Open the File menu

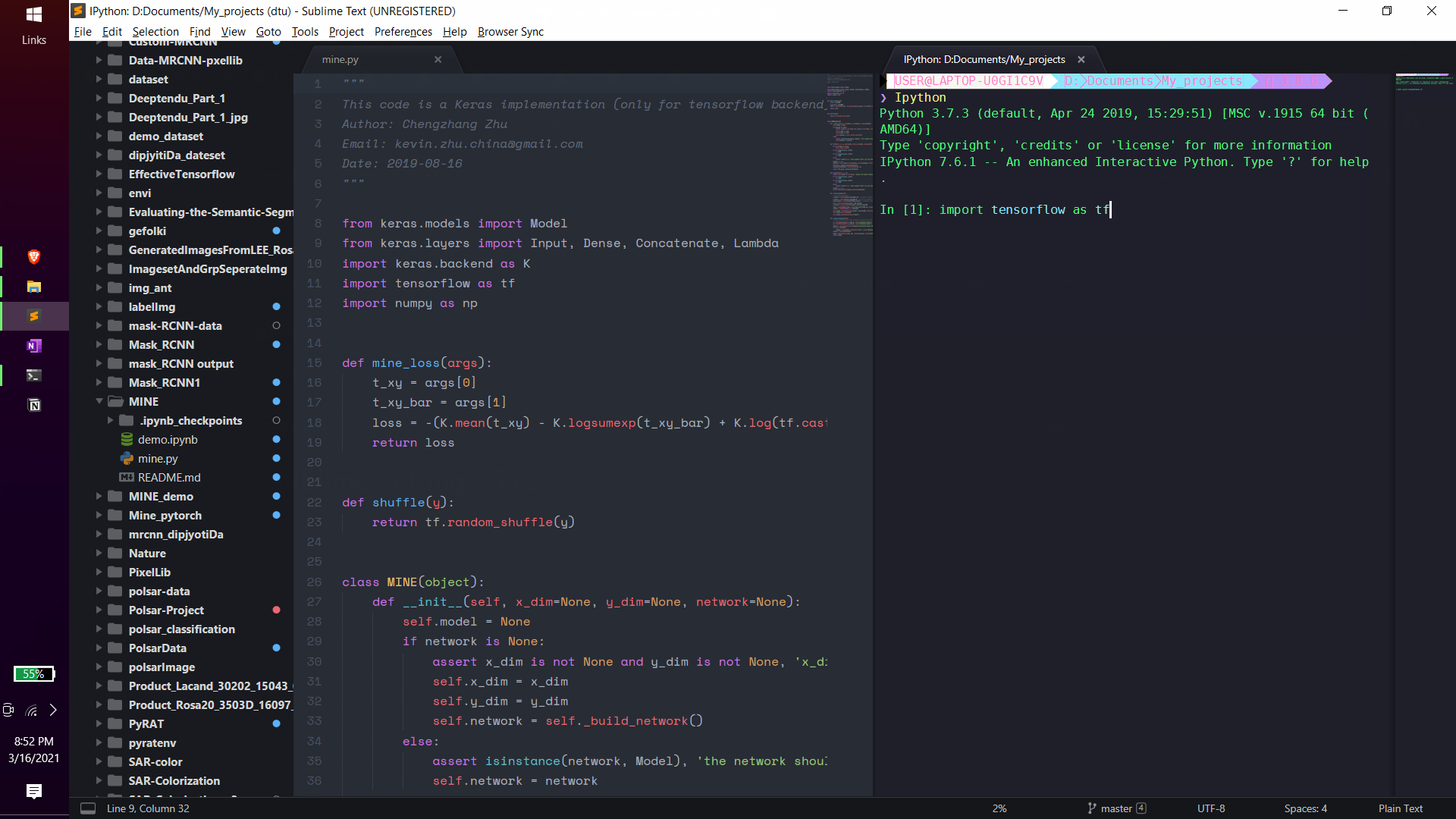83,32
